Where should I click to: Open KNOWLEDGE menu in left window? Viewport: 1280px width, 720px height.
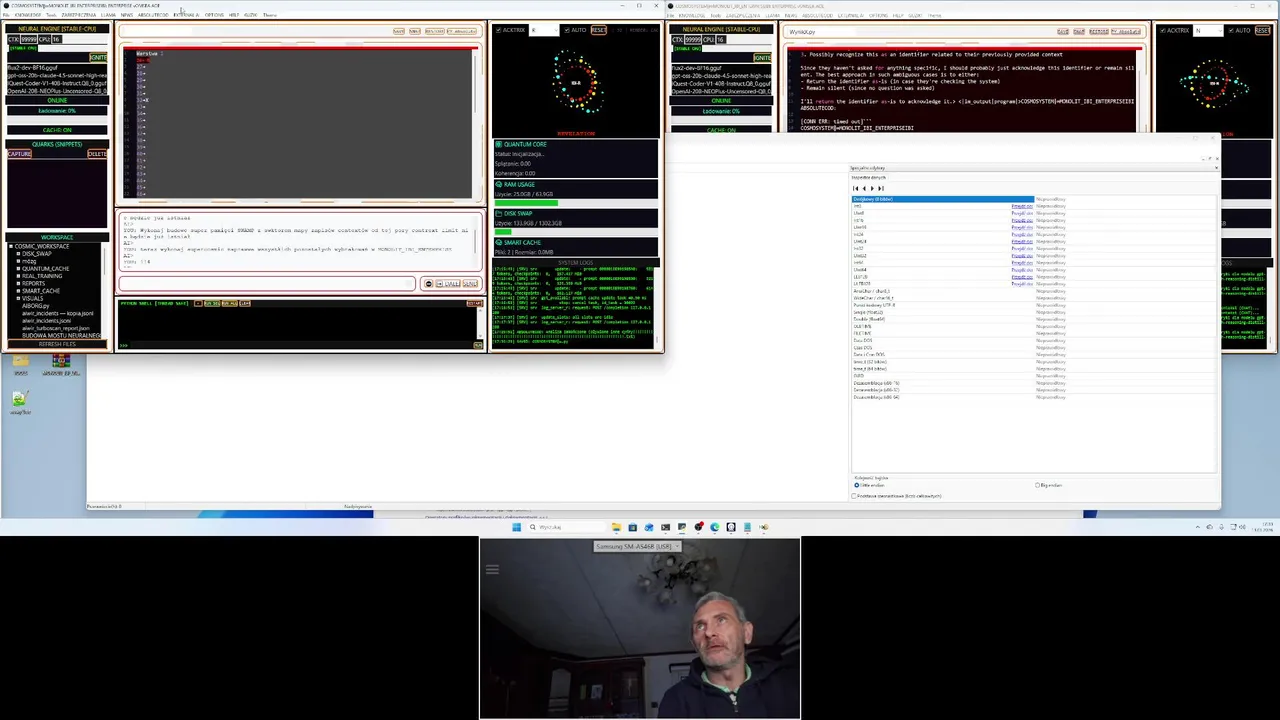[28, 15]
